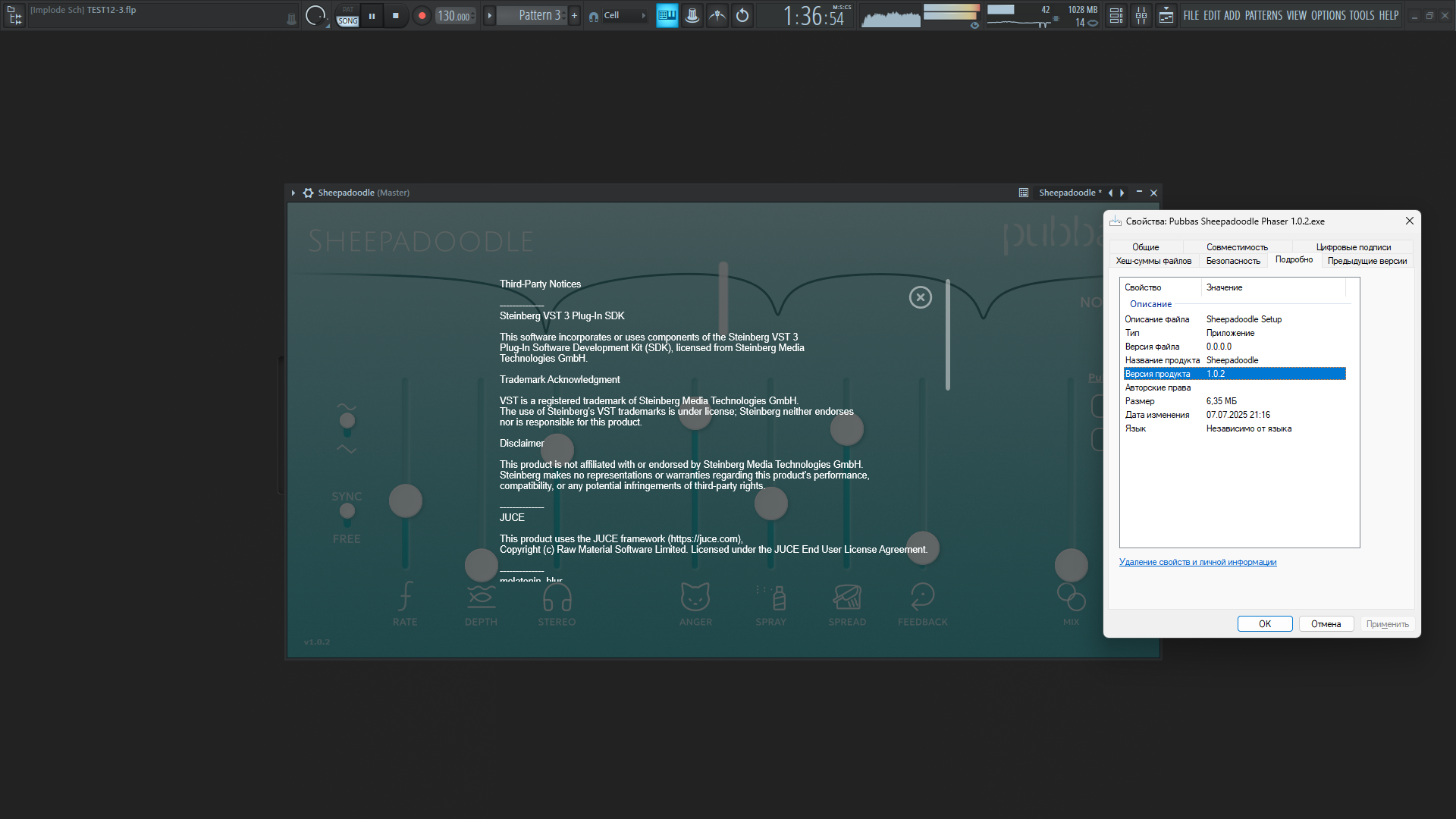Click the oscilloscope waveform display

[891, 15]
